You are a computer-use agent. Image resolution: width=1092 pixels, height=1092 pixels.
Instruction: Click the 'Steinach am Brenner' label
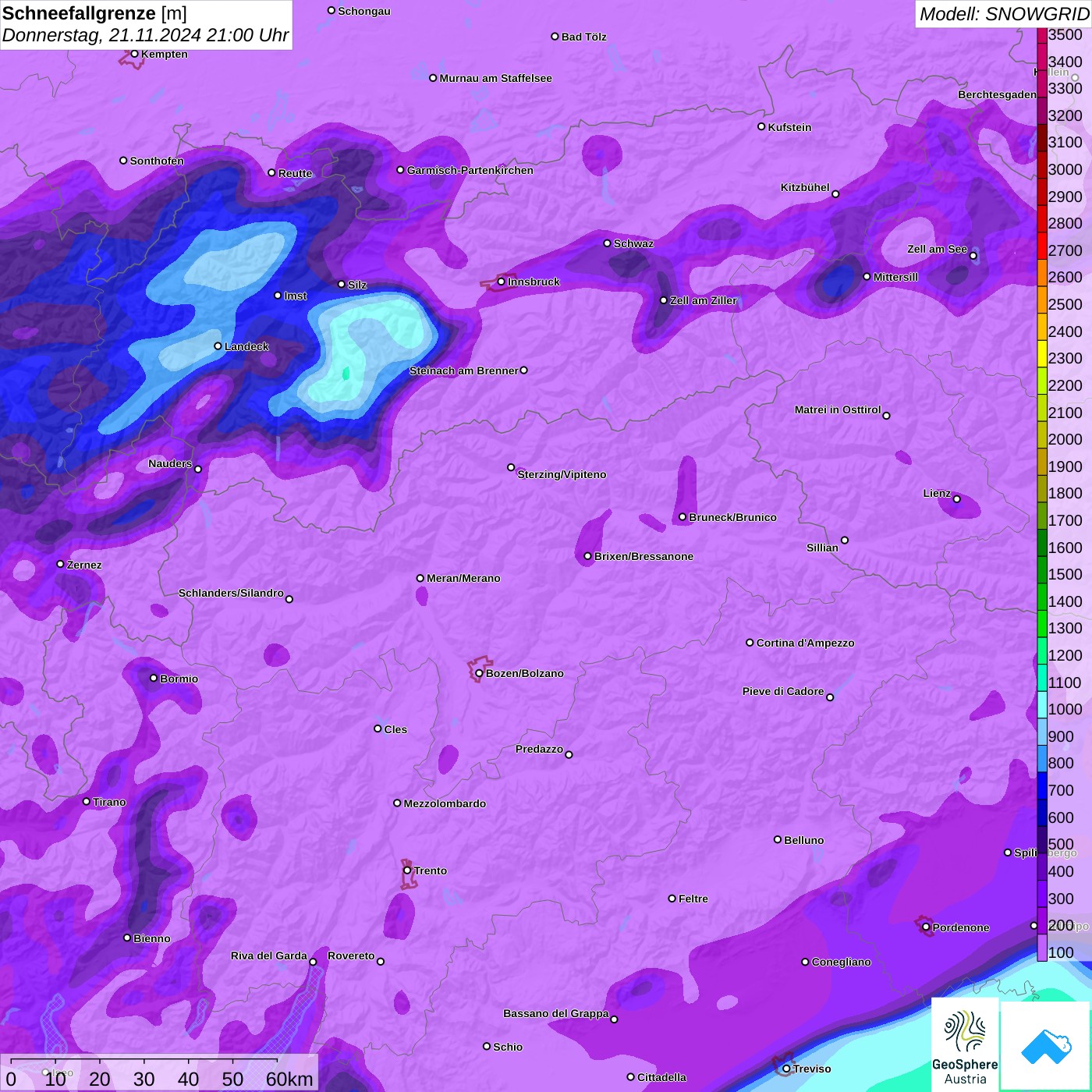463,370
